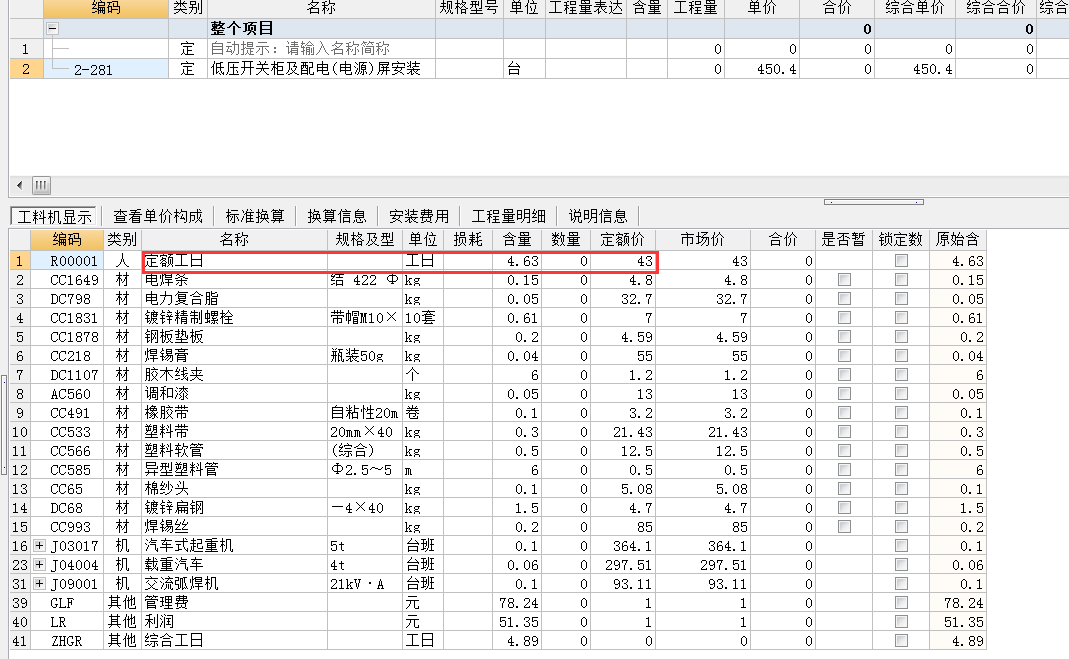Click the horizontal scrollbar thumb grip

(41, 185)
